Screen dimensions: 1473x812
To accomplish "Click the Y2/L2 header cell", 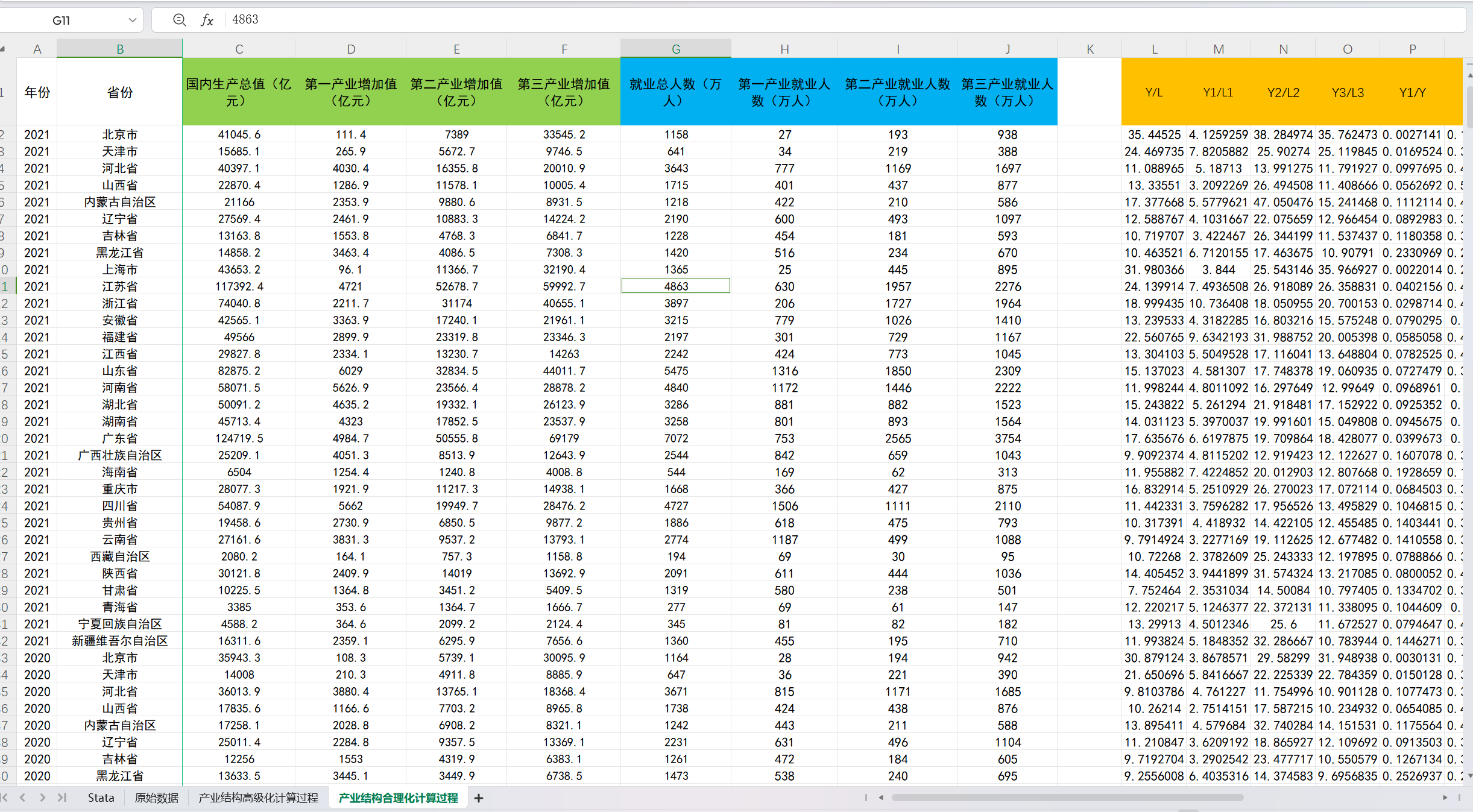I will pyautogui.click(x=1283, y=92).
